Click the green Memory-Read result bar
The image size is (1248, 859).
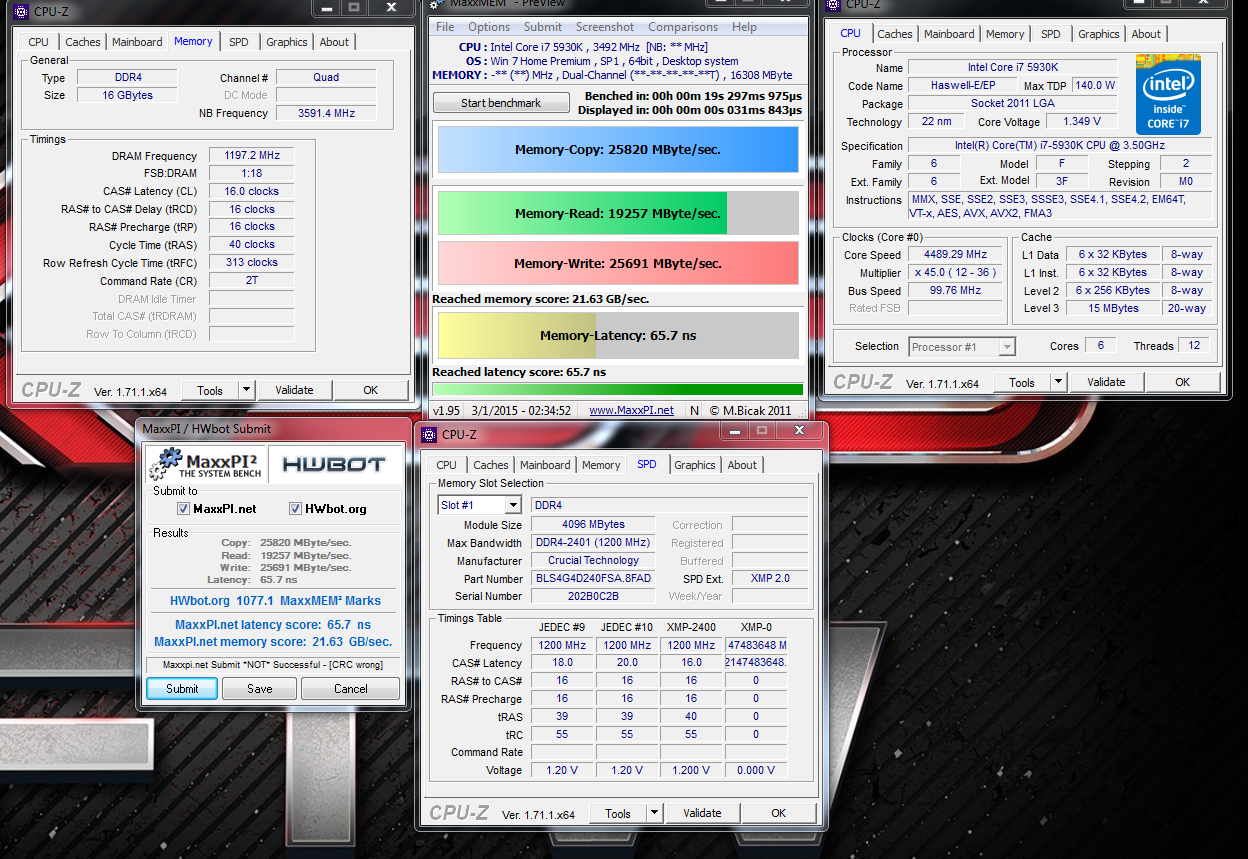[x=618, y=213]
